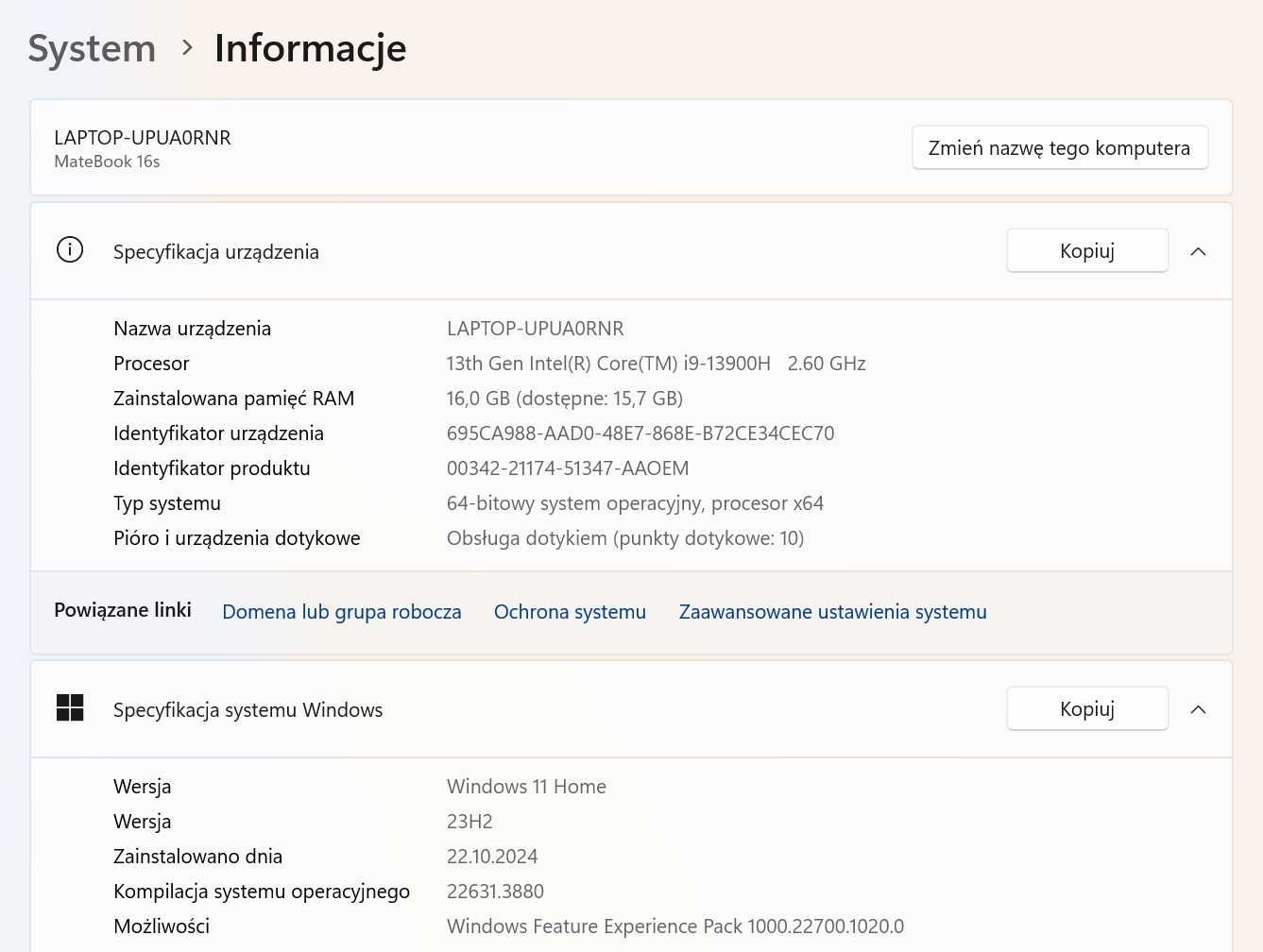Viewport: 1263px width, 952px height.
Task: Click Pióro i urządzenia dotykowe label
Action: pyautogui.click(x=237, y=538)
